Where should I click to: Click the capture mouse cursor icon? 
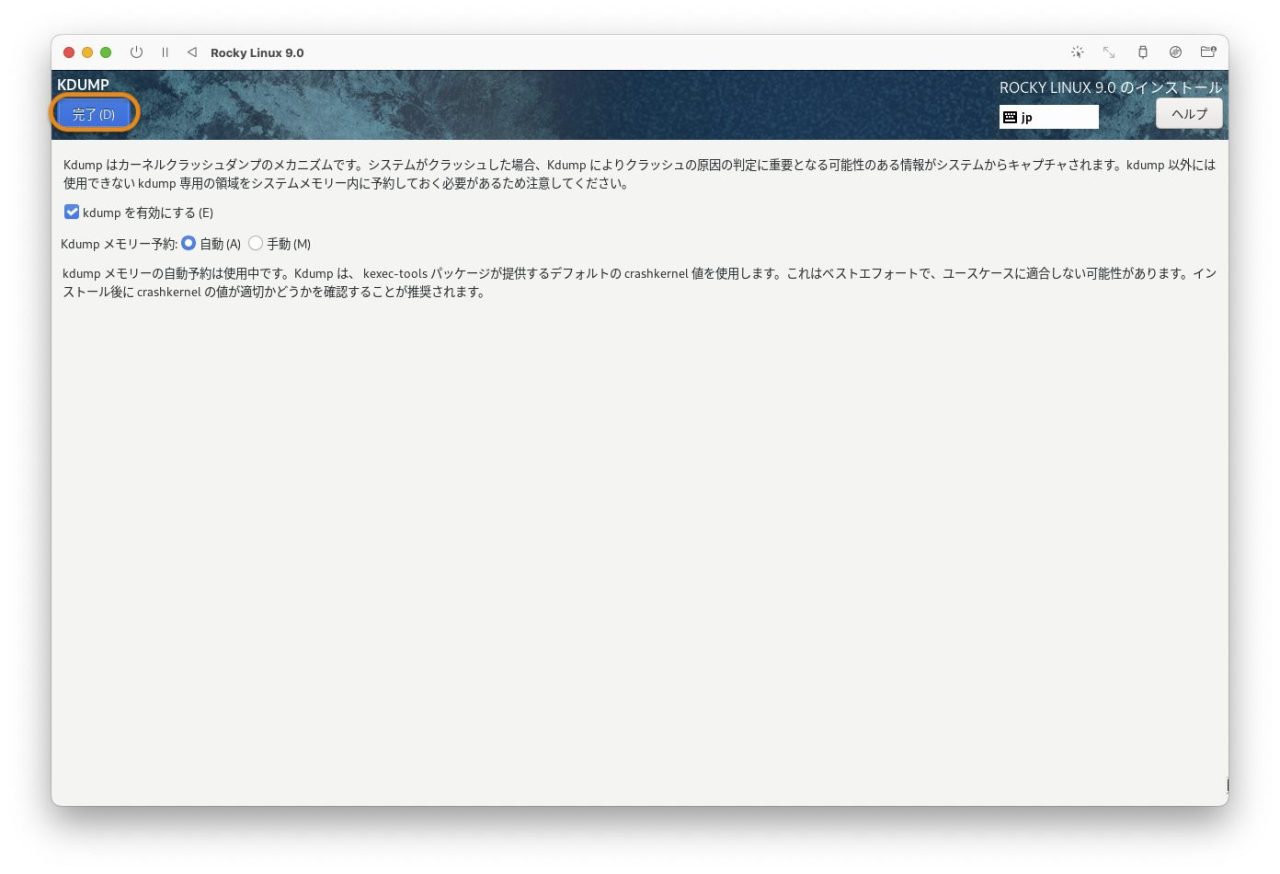1076,51
